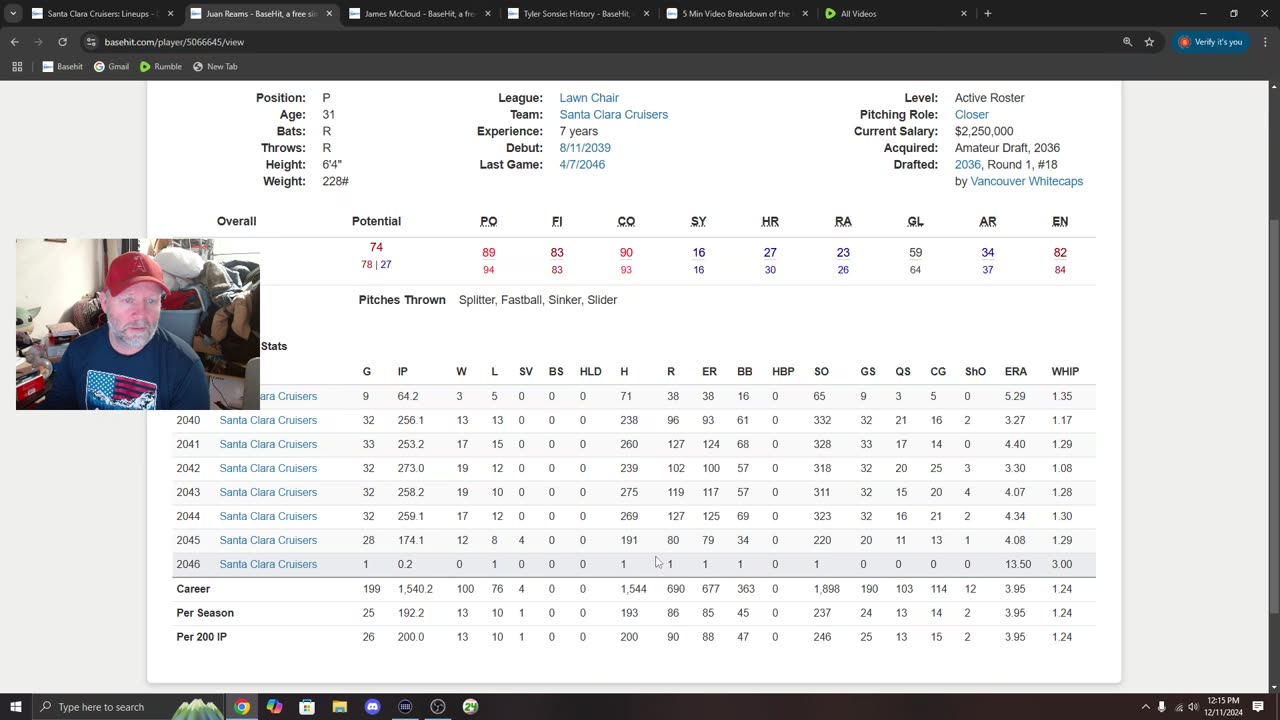1280x720 pixels.
Task: Close the Juan Reams tab
Action: (x=329, y=14)
